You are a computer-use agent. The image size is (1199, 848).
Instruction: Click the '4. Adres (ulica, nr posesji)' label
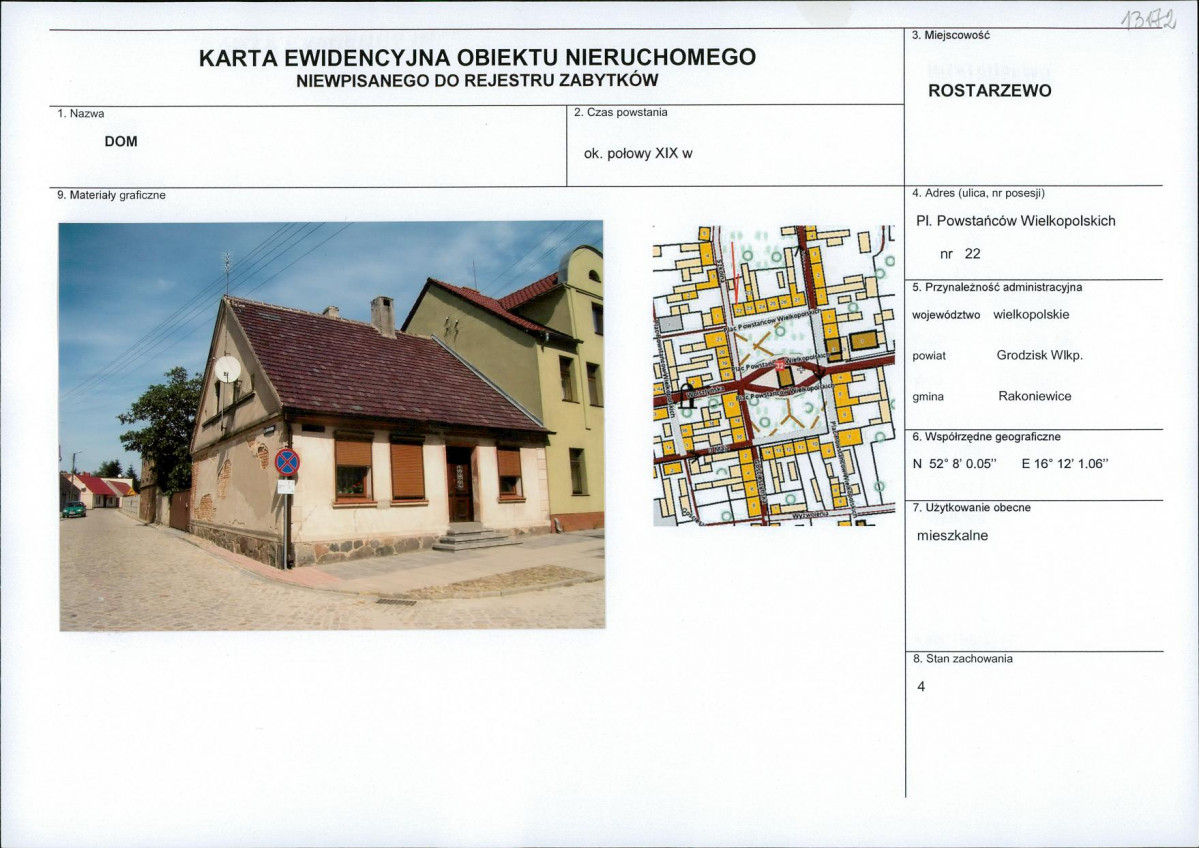pyautogui.click(x=978, y=193)
